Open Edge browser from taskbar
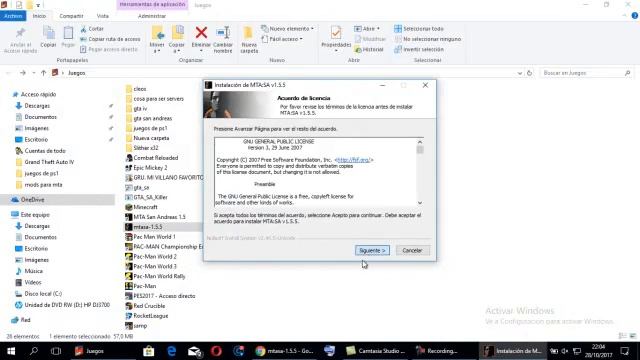The width and height of the screenshot is (640, 360). coord(171,351)
